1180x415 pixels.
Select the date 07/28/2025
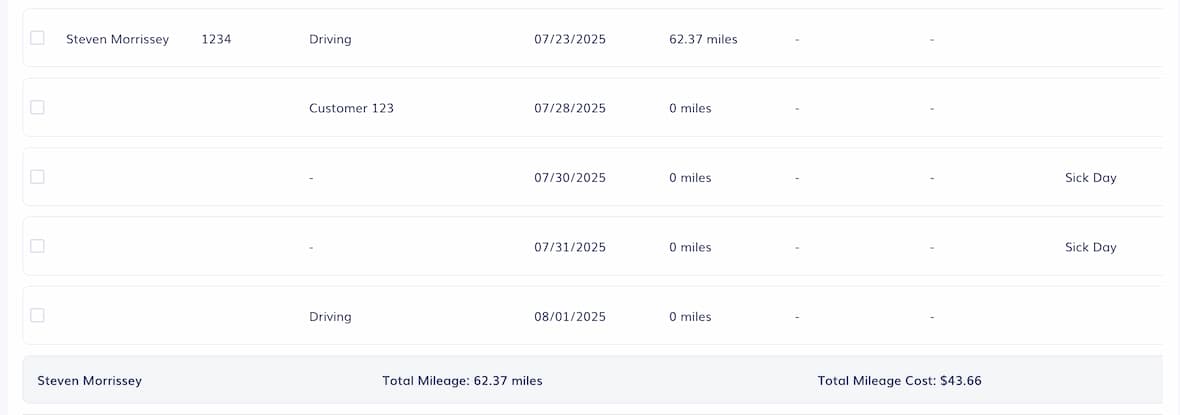570,108
